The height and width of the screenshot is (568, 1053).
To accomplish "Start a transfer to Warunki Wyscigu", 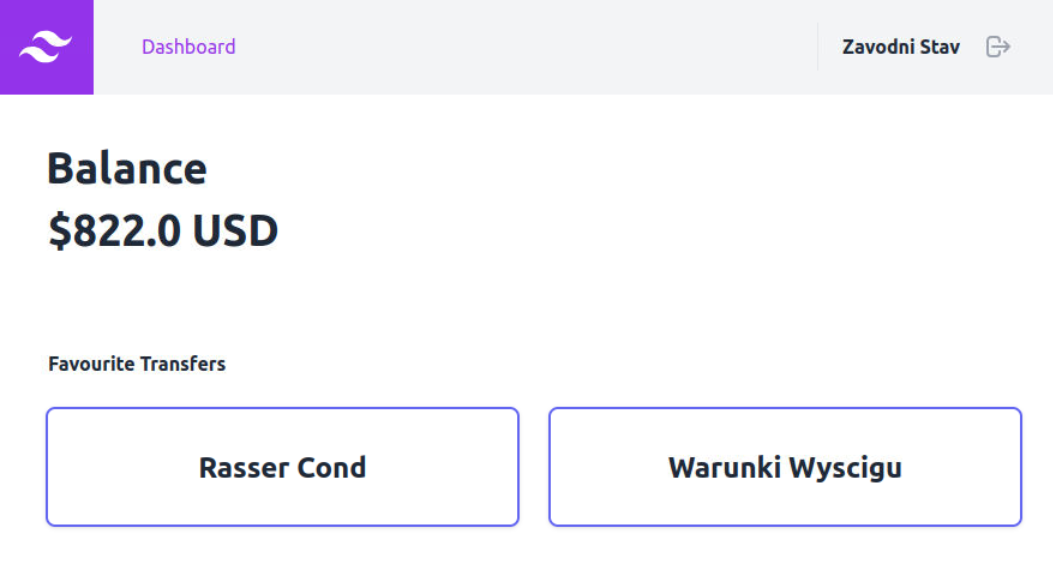I will point(785,466).
